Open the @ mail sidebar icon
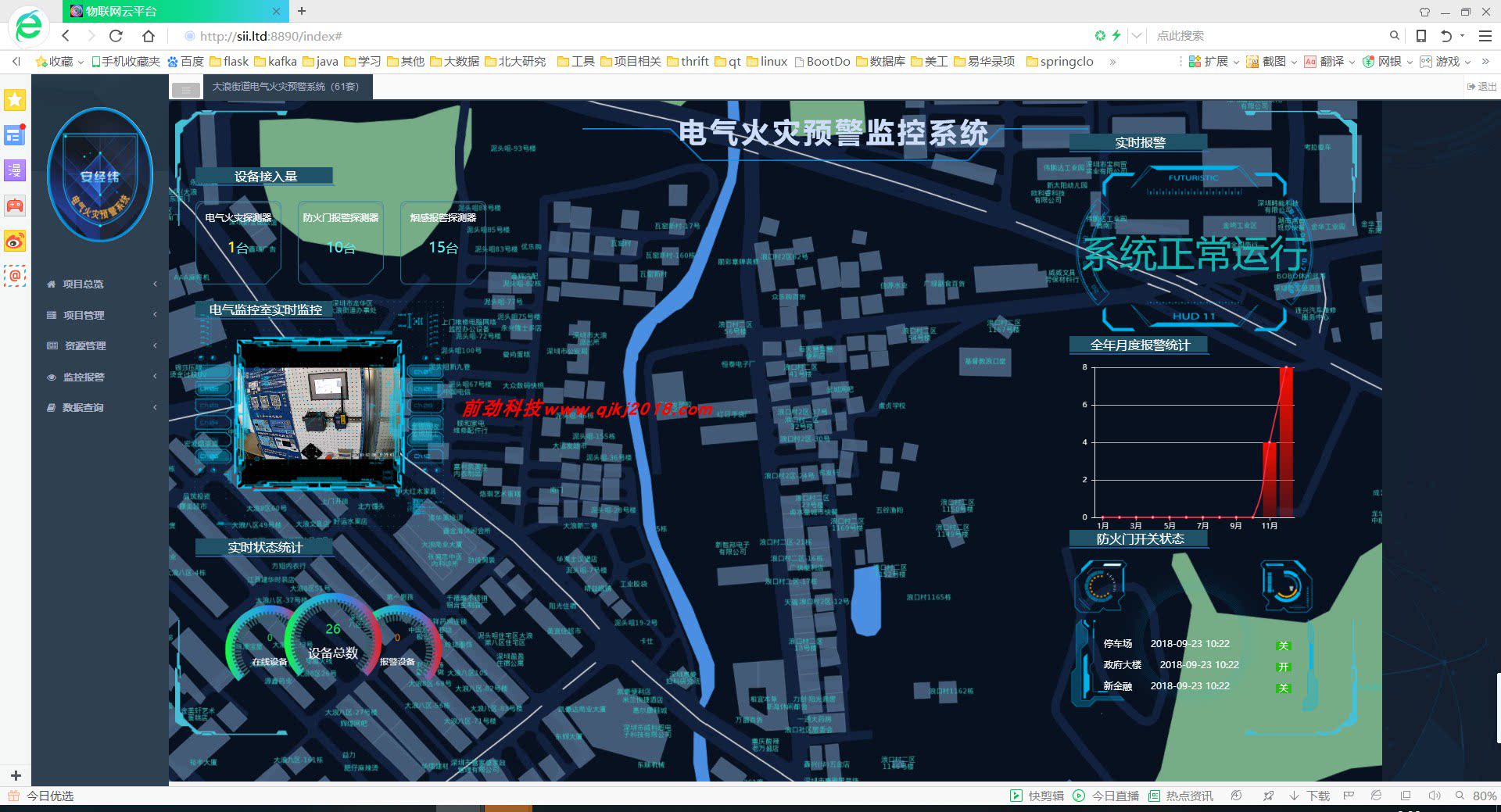The height and width of the screenshot is (812, 1501). coord(15,276)
